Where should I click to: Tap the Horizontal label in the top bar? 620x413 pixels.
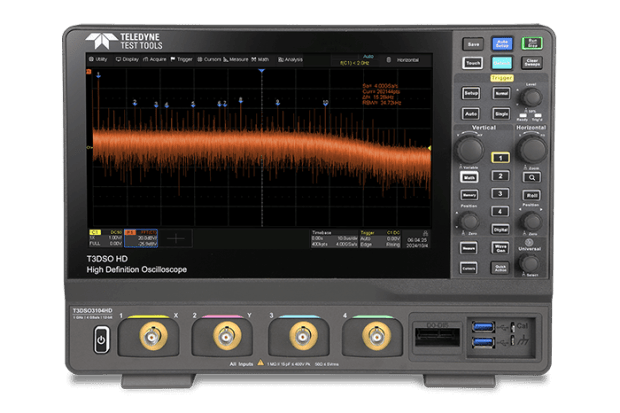pos(408,60)
